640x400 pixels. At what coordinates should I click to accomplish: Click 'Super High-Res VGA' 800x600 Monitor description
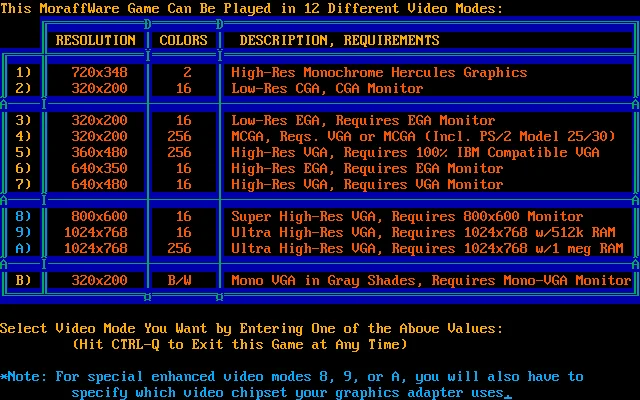click(407, 216)
